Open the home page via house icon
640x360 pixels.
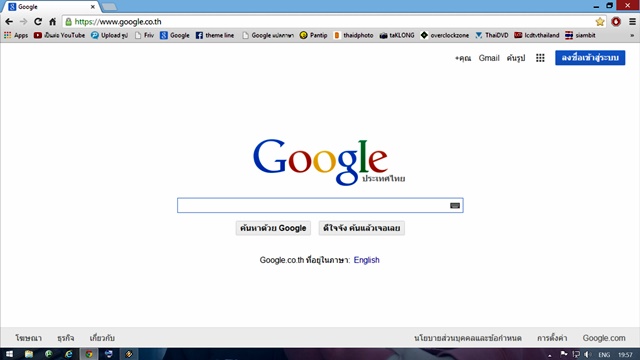pos(53,22)
